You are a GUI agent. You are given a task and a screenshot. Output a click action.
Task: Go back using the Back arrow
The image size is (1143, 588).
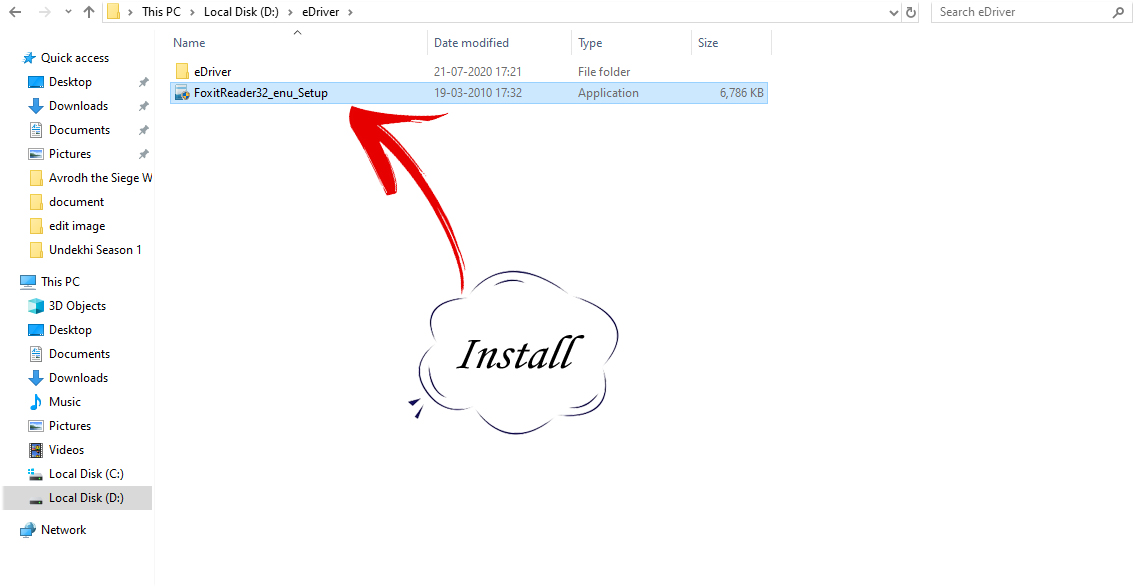[15, 12]
